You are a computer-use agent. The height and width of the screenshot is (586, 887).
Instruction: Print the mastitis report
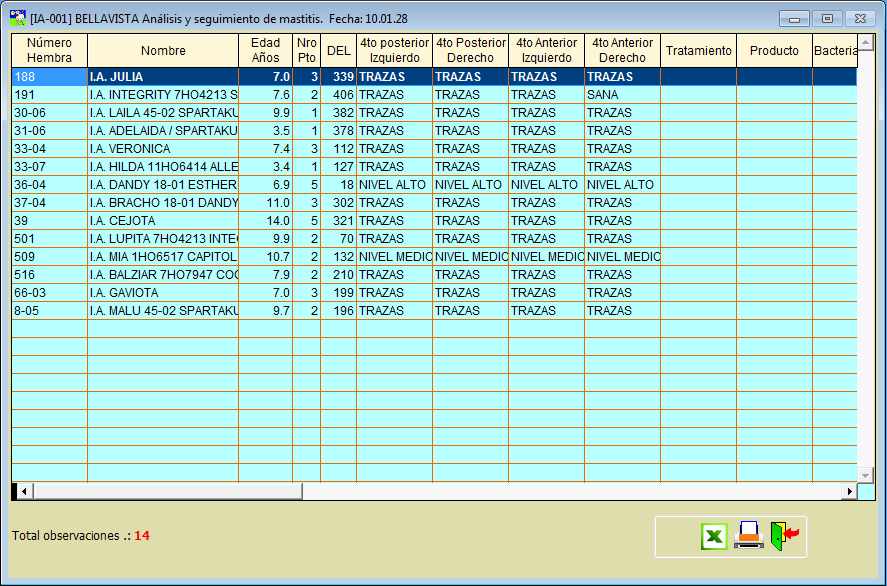click(748, 536)
